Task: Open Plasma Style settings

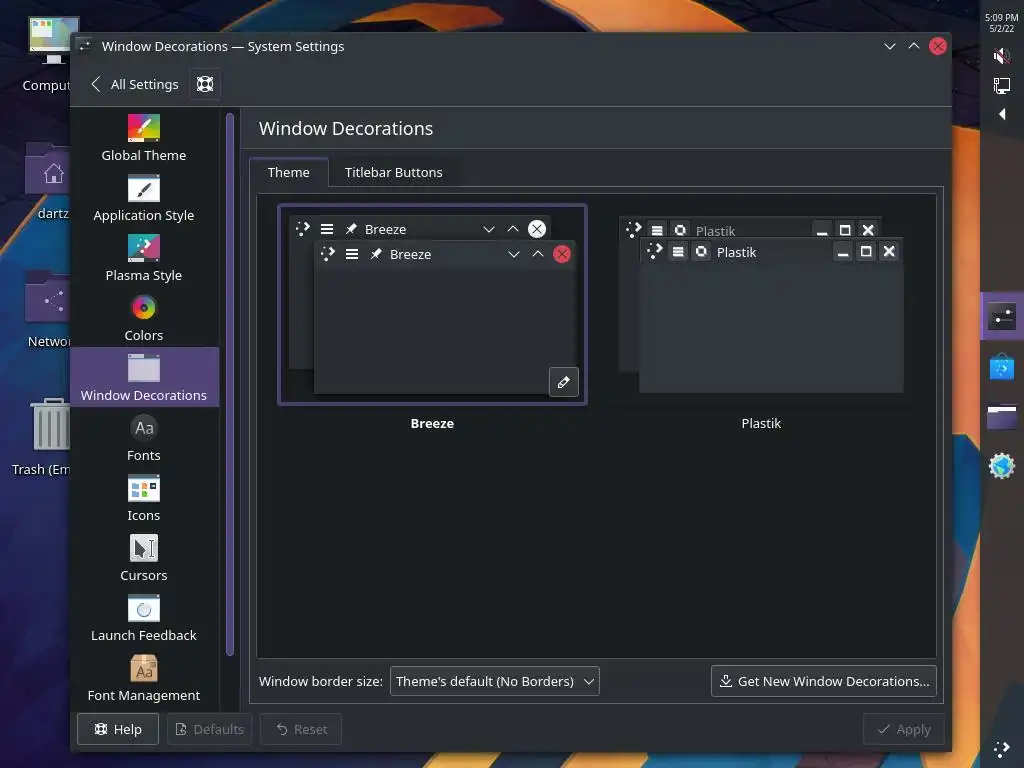Action: click(144, 258)
